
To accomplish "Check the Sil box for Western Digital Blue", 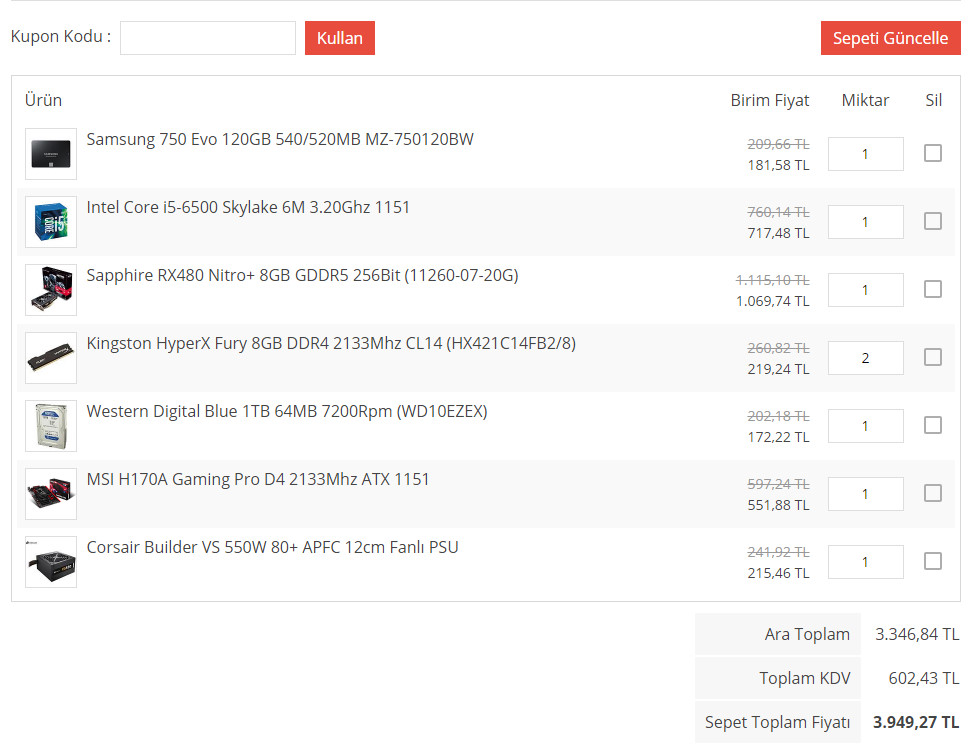I will (x=933, y=425).
